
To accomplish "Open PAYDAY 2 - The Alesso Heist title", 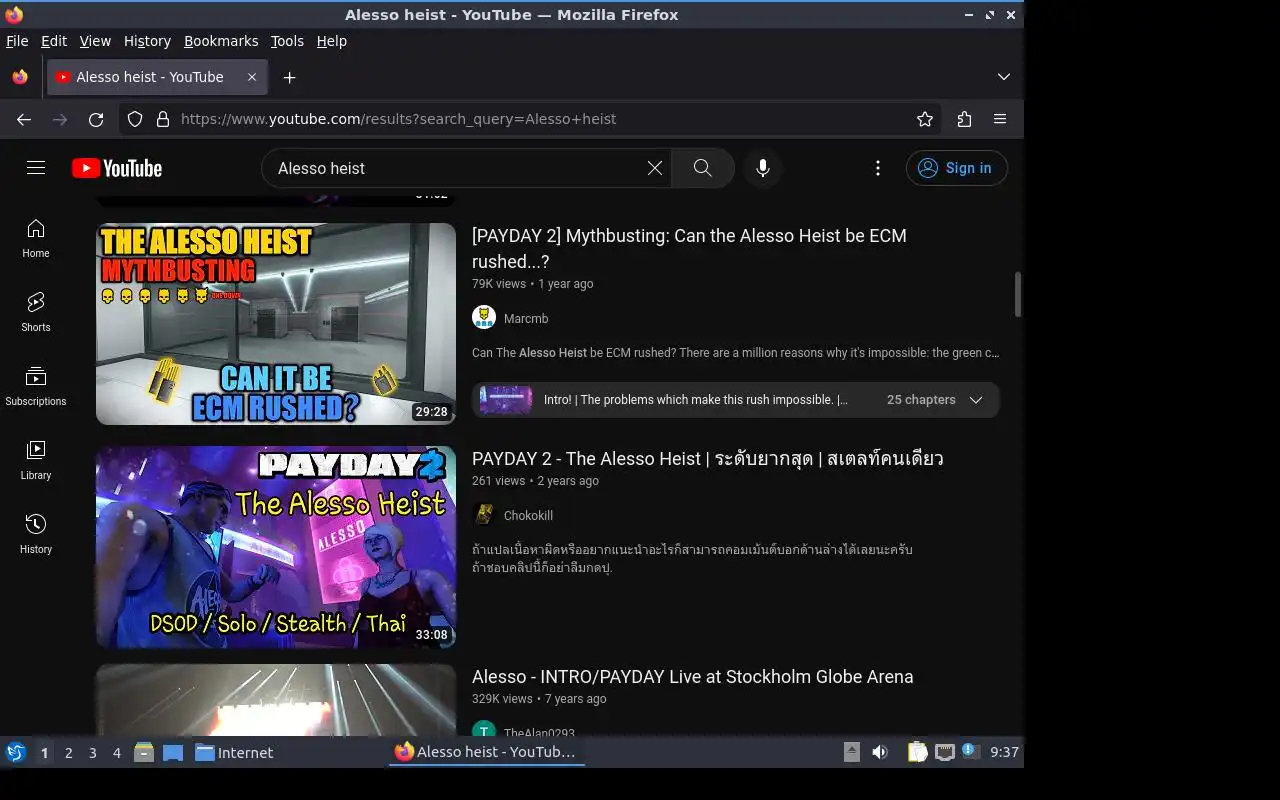I will [x=708, y=458].
